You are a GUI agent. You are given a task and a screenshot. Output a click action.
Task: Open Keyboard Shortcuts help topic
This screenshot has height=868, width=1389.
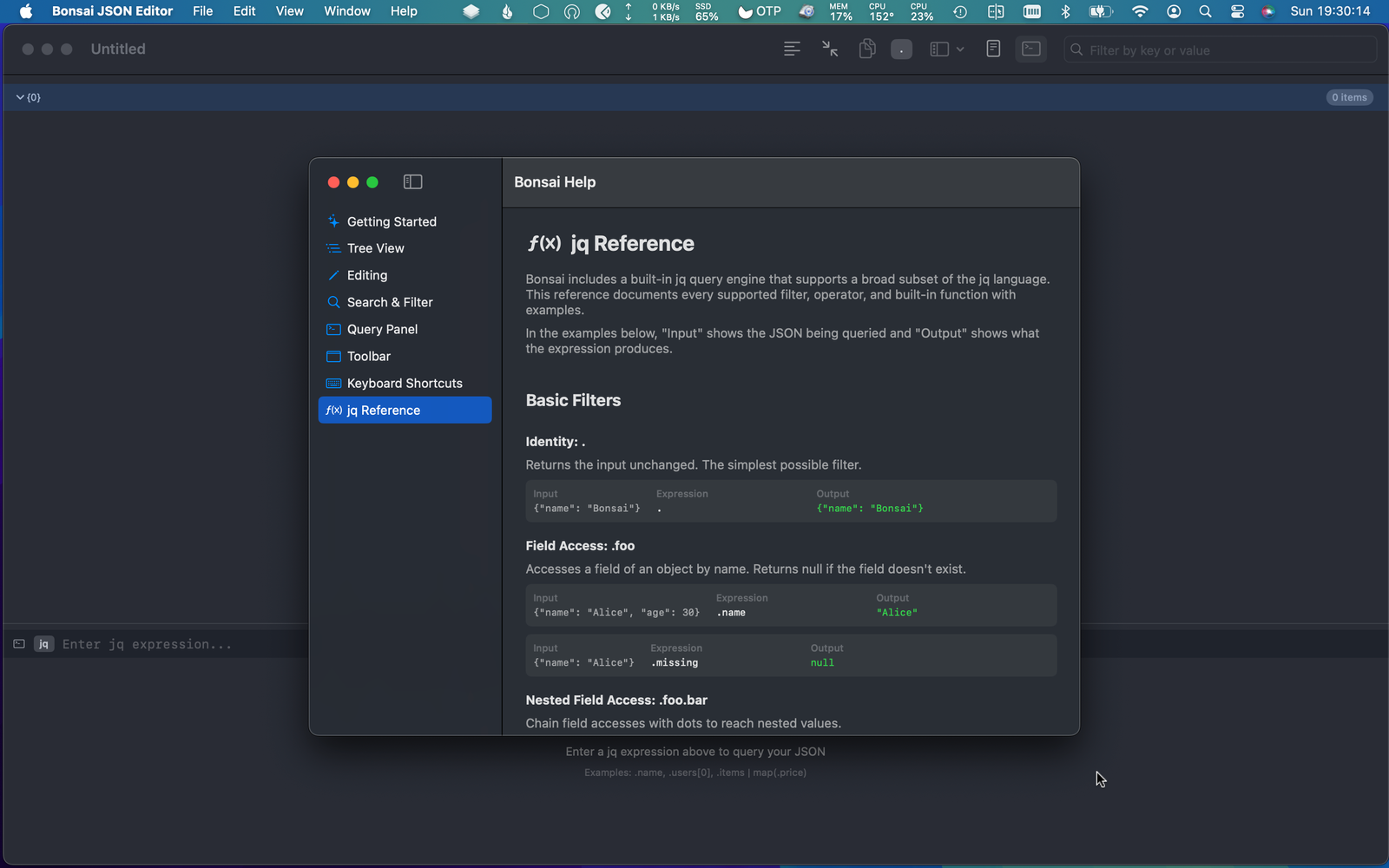(405, 383)
